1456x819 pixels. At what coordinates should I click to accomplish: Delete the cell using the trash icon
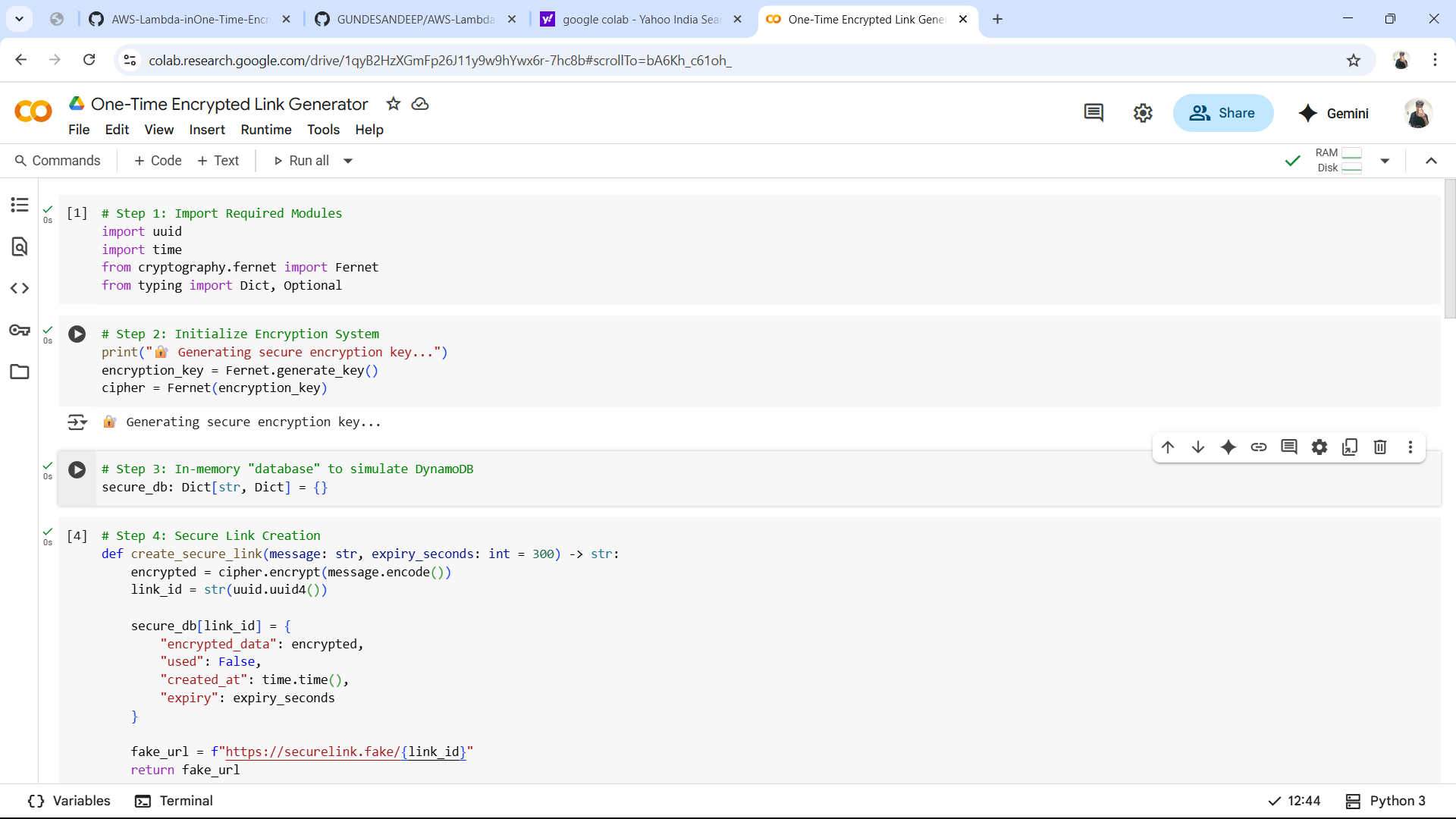coord(1380,447)
